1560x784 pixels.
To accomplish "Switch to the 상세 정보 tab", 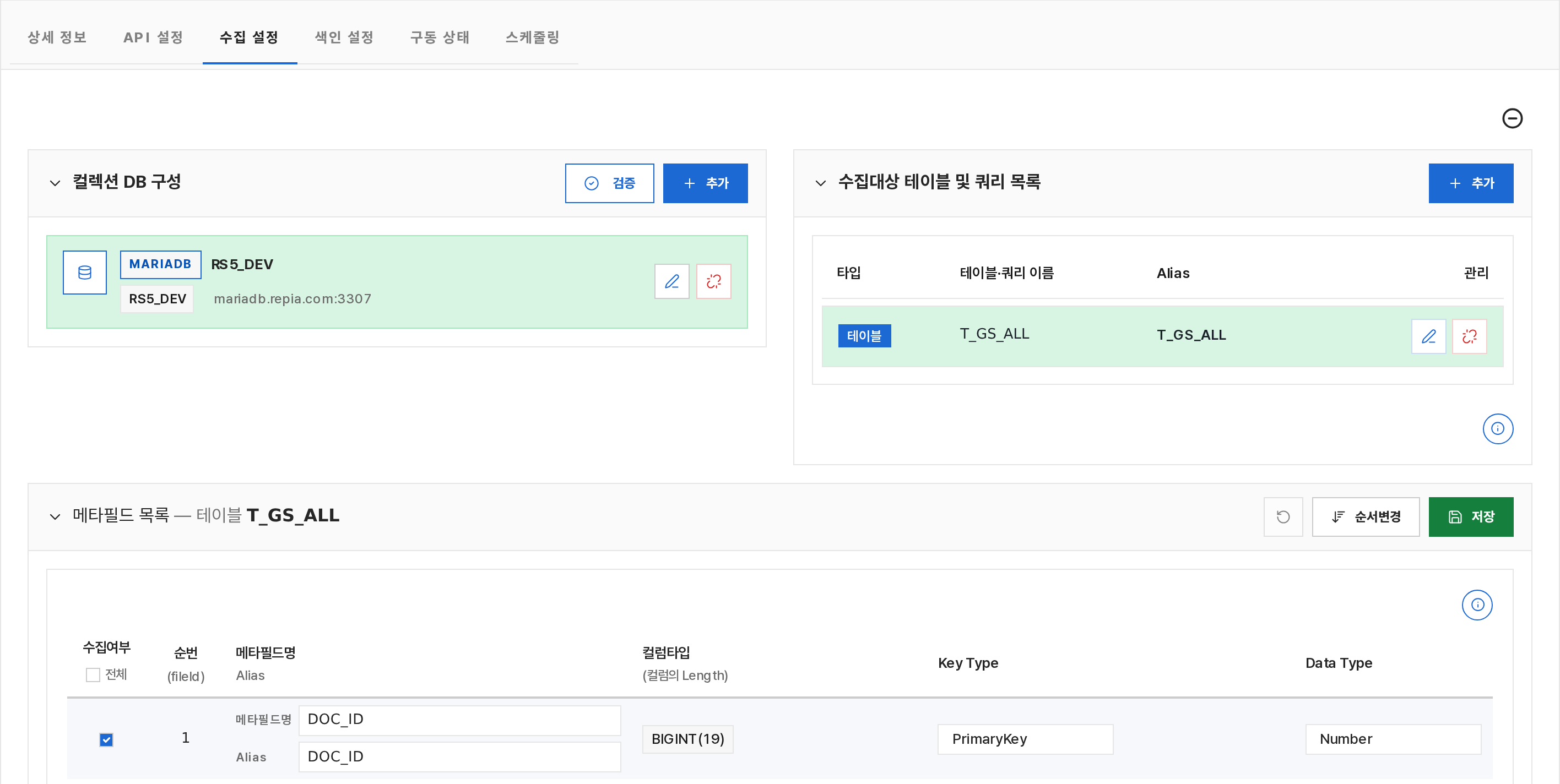I will [57, 37].
